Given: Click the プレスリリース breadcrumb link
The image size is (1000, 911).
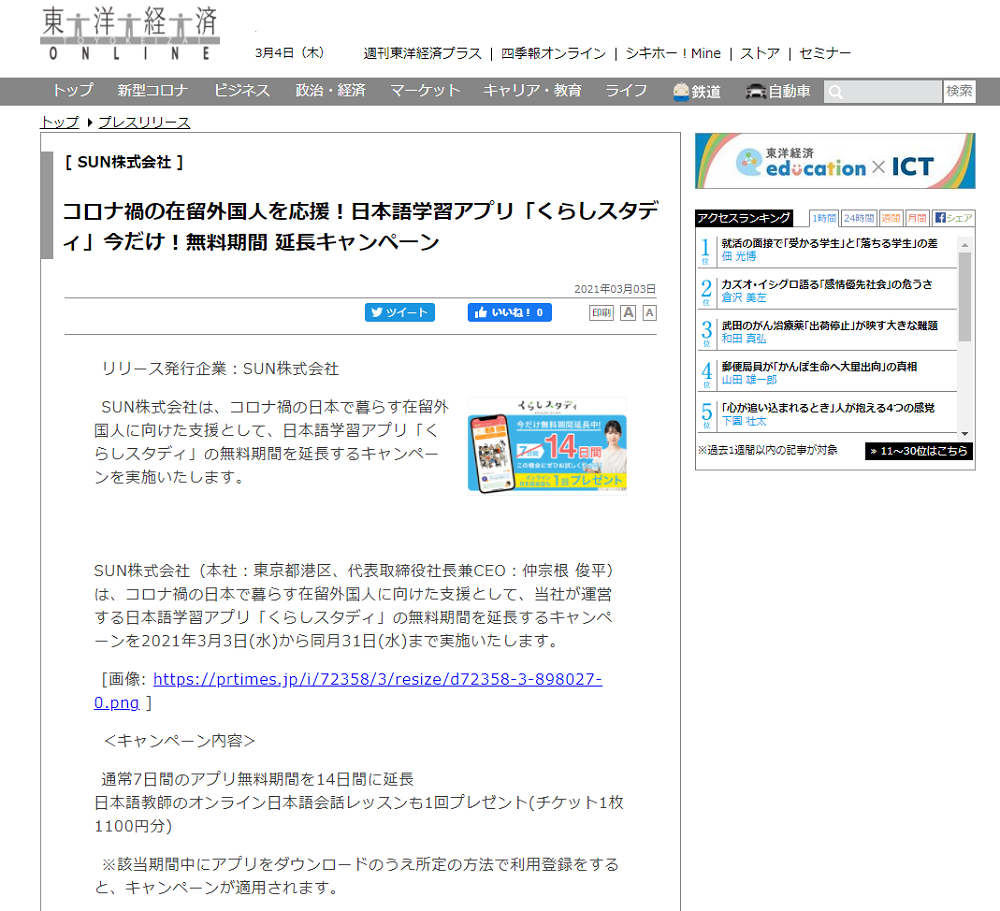Looking at the screenshot, I should [144, 122].
